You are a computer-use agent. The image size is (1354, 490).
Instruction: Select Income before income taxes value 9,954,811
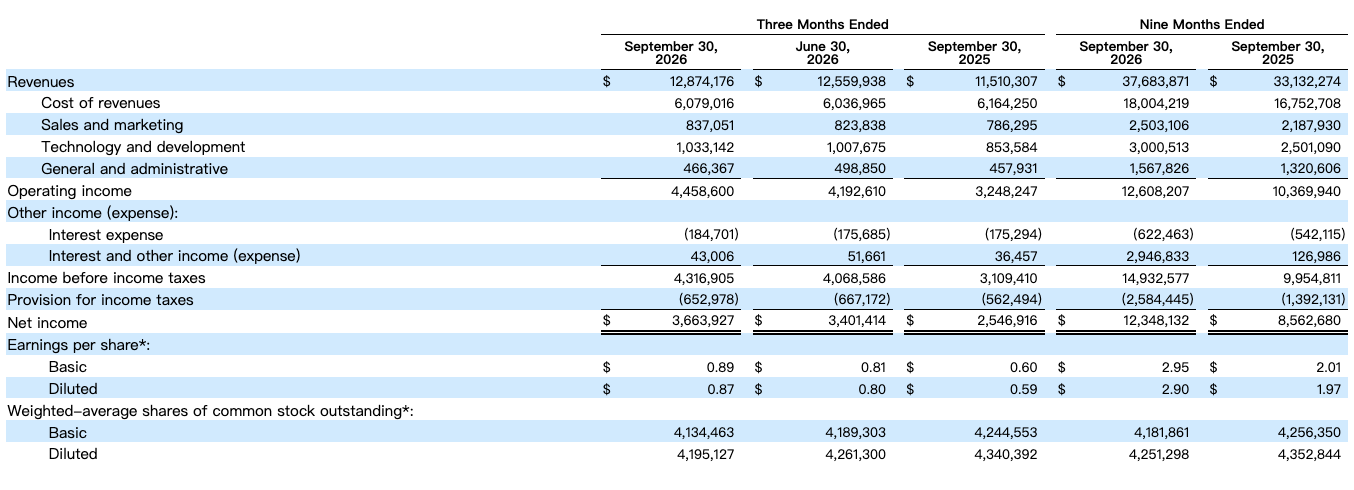1309,278
